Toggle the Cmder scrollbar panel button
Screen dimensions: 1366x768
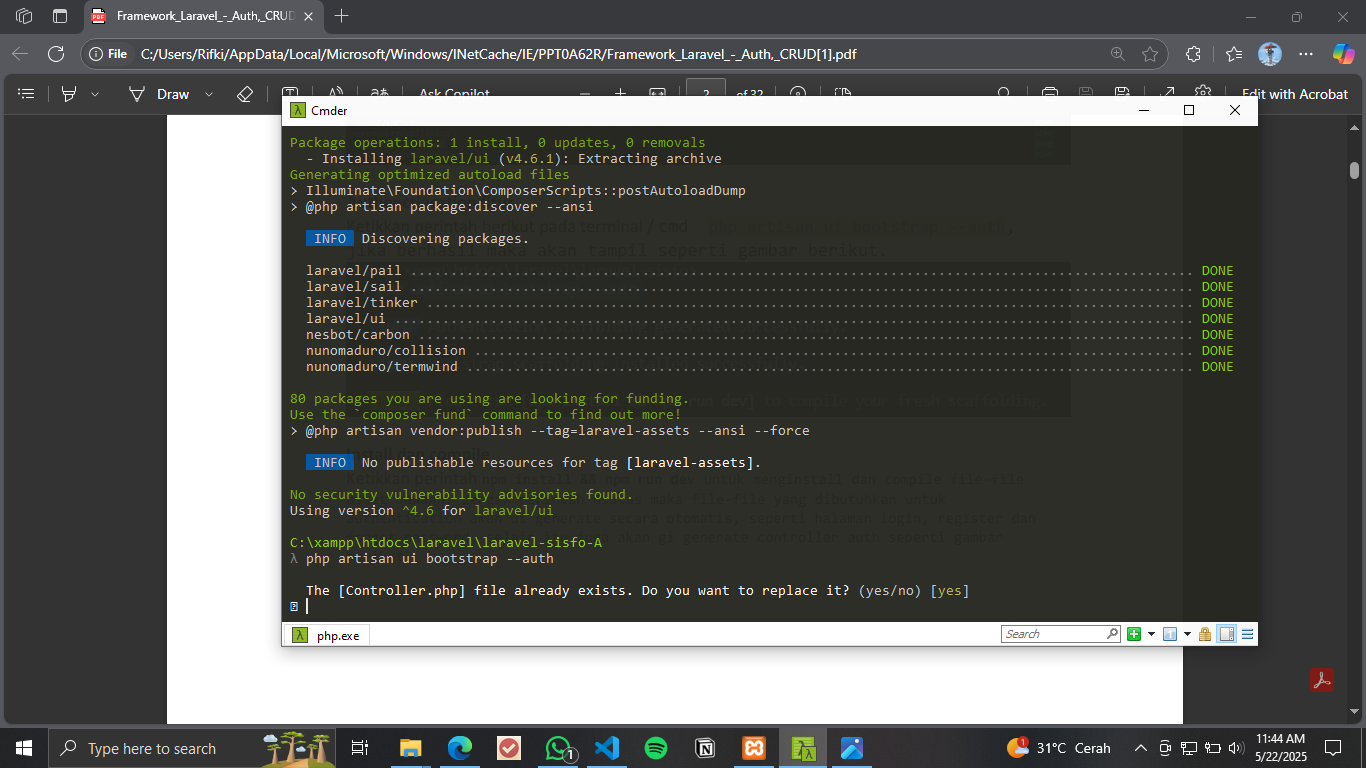(1226, 634)
